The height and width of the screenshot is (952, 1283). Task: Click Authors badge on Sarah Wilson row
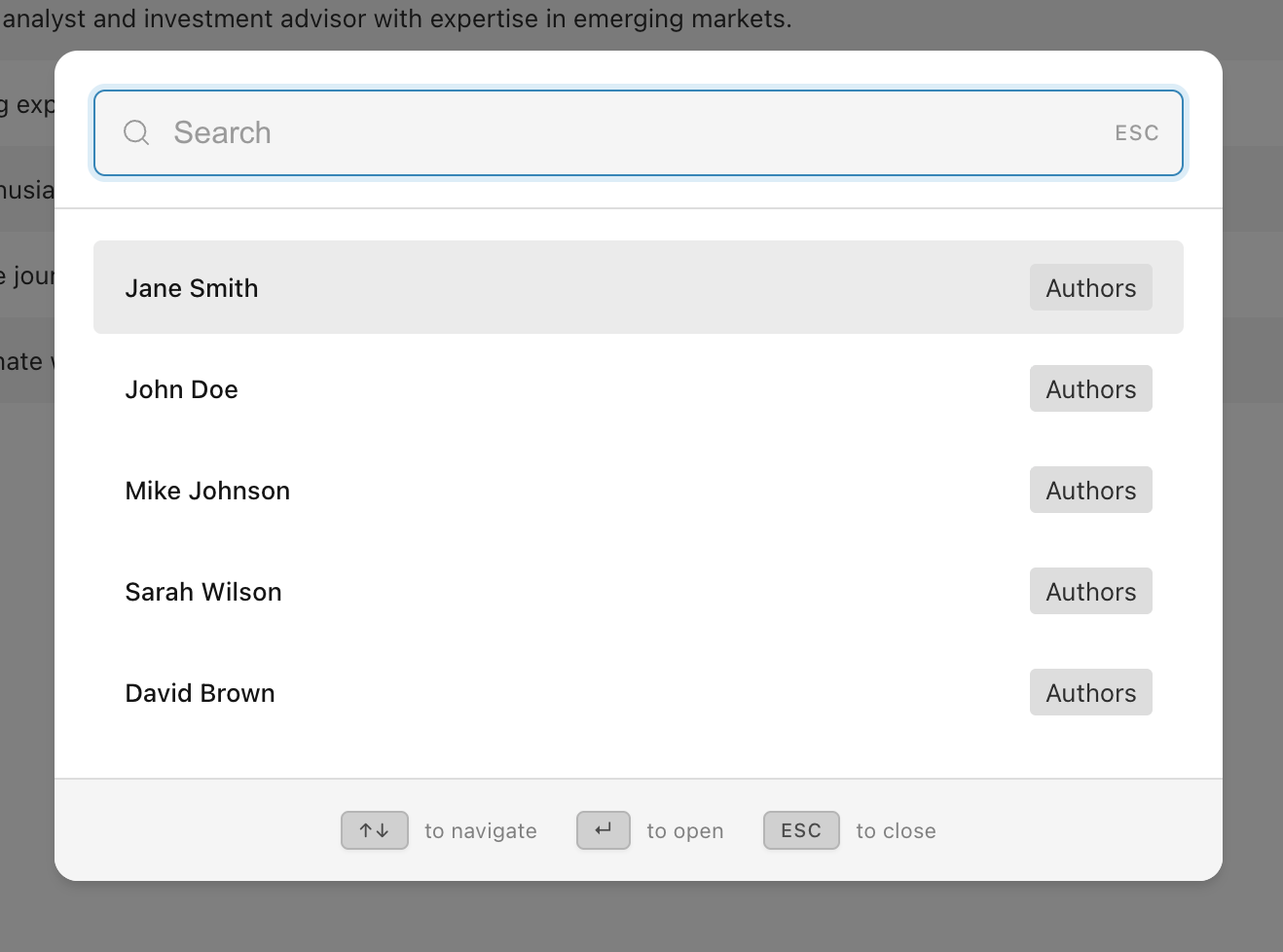point(1090,592)
